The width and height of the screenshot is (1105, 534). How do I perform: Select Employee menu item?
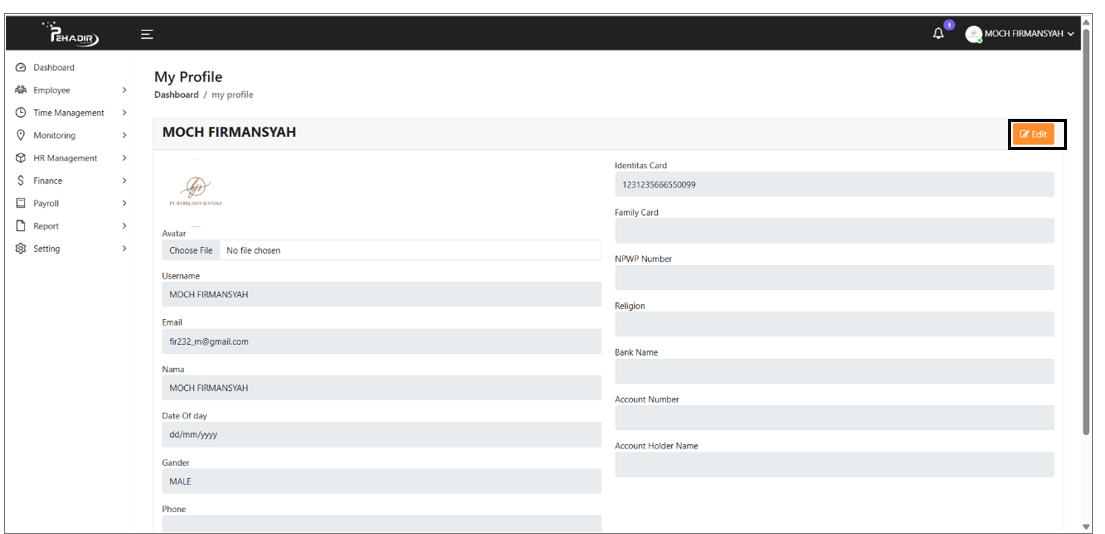(51, 90)
